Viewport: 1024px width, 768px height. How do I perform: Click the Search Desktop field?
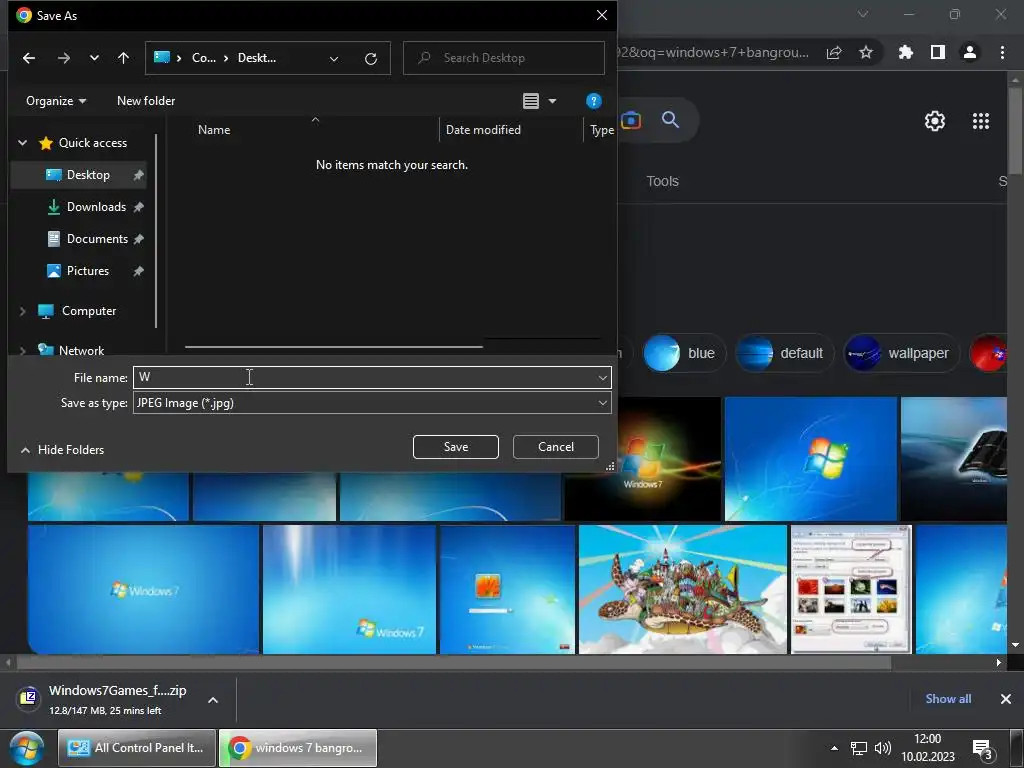pyautogui.click(x=504, y=58)
